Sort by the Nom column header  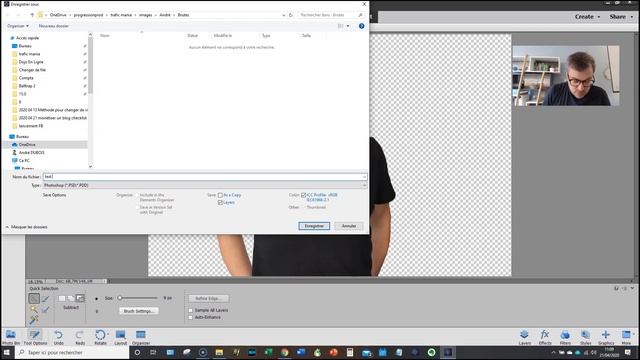pos(104,36)
